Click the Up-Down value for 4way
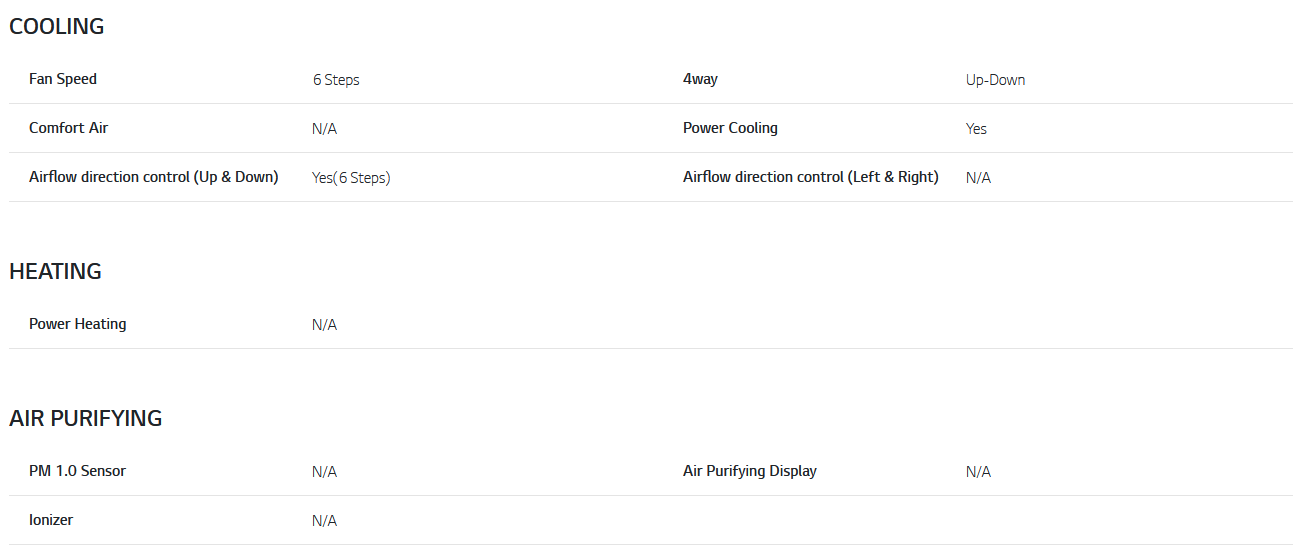Image resolution: width=1303 pixels, height=560 pixels. point(995,80)
